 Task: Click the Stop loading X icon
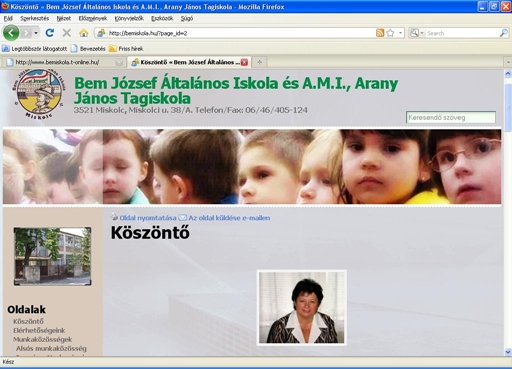click(67, 33)
